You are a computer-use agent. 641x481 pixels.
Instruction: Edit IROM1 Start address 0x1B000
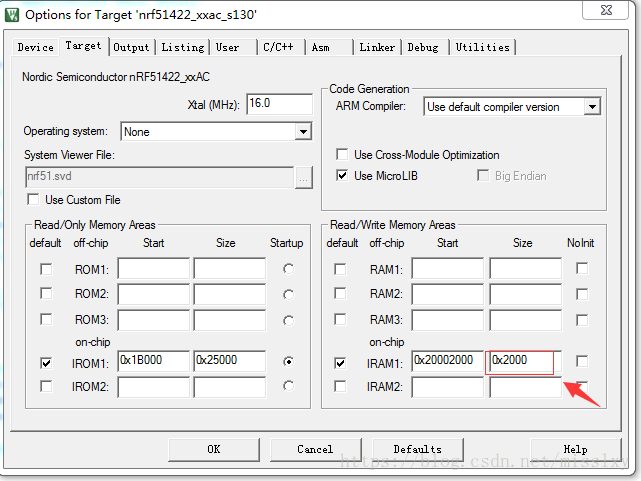[x=154, y=361]
